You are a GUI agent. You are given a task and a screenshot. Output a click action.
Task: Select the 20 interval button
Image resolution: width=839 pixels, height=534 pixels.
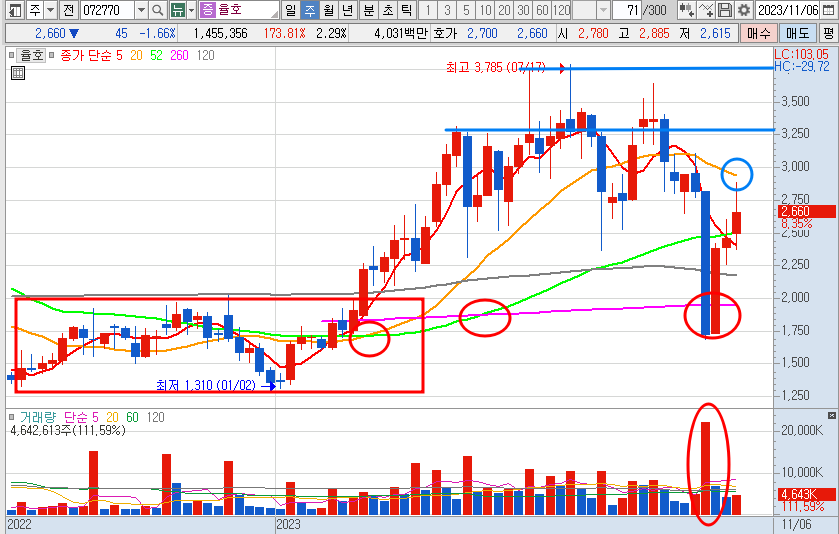(x=505, y=10)
